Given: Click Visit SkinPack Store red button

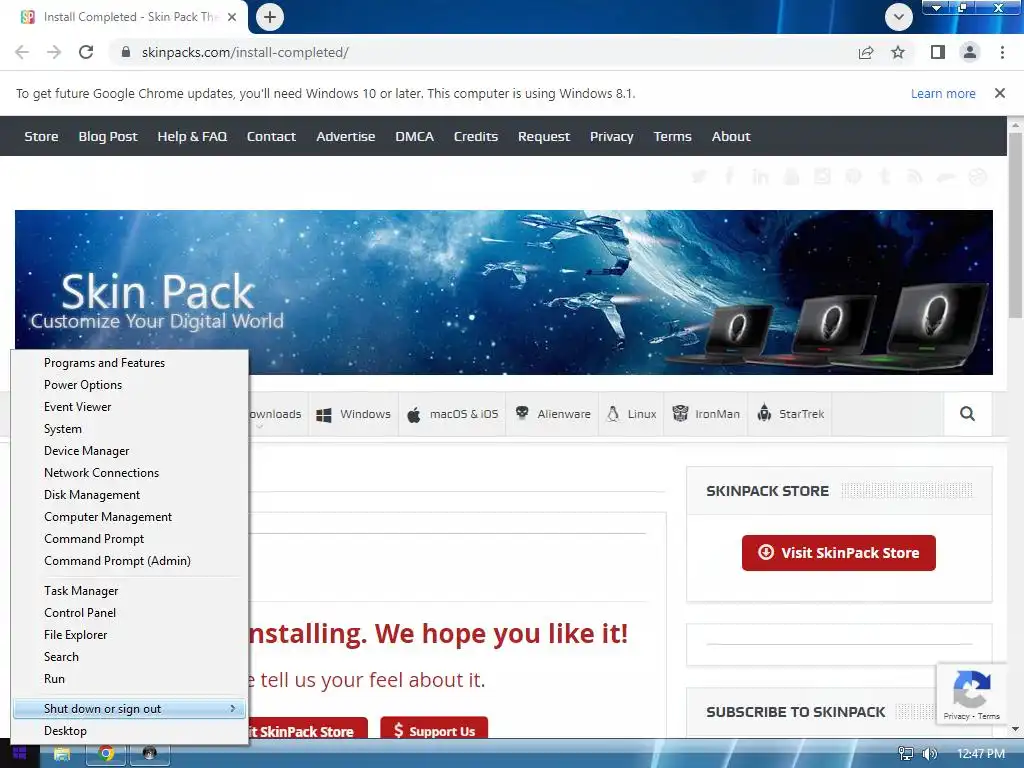Looking at the screenshot, I should click(x=839, y=552).
